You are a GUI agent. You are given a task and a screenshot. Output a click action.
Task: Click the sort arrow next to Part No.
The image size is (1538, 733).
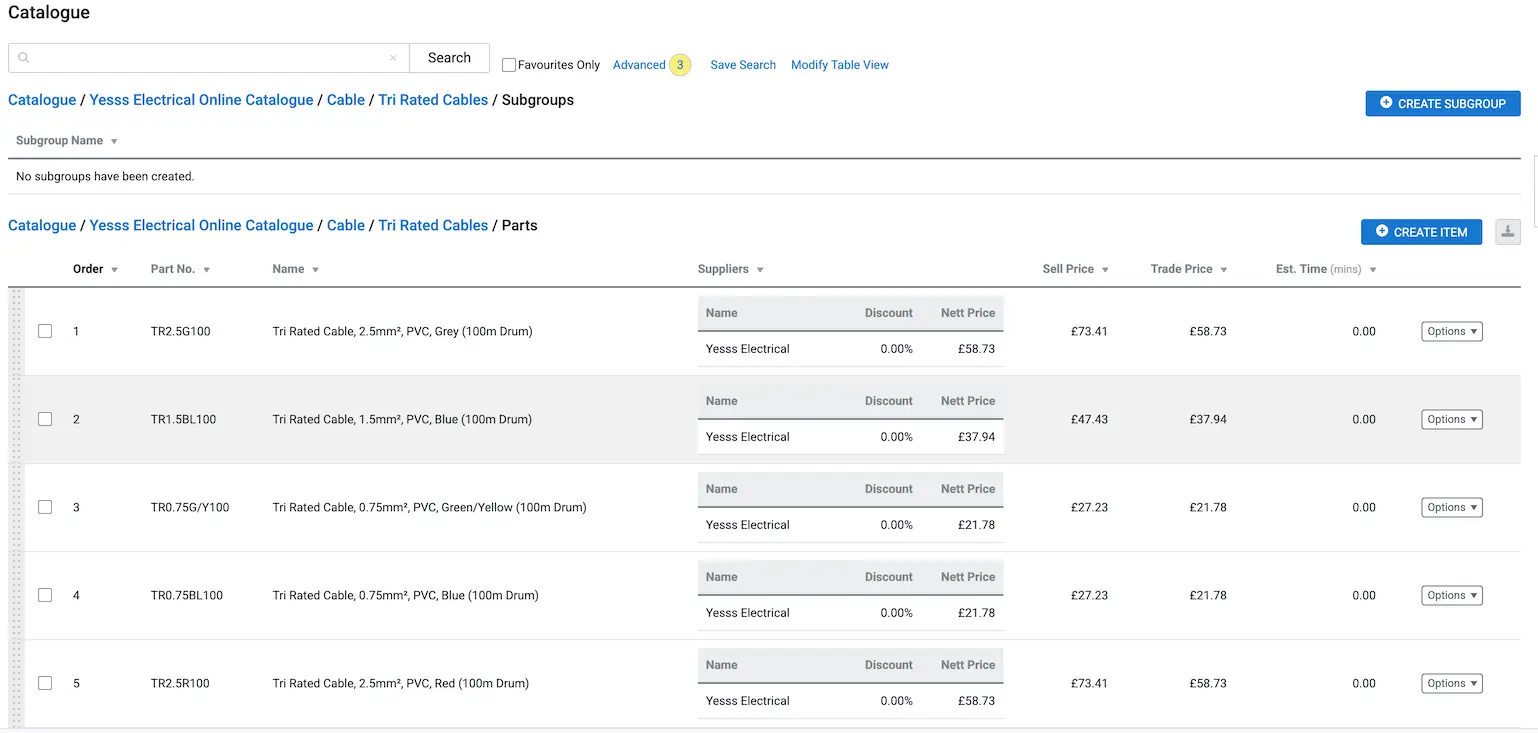pos(206,270)
